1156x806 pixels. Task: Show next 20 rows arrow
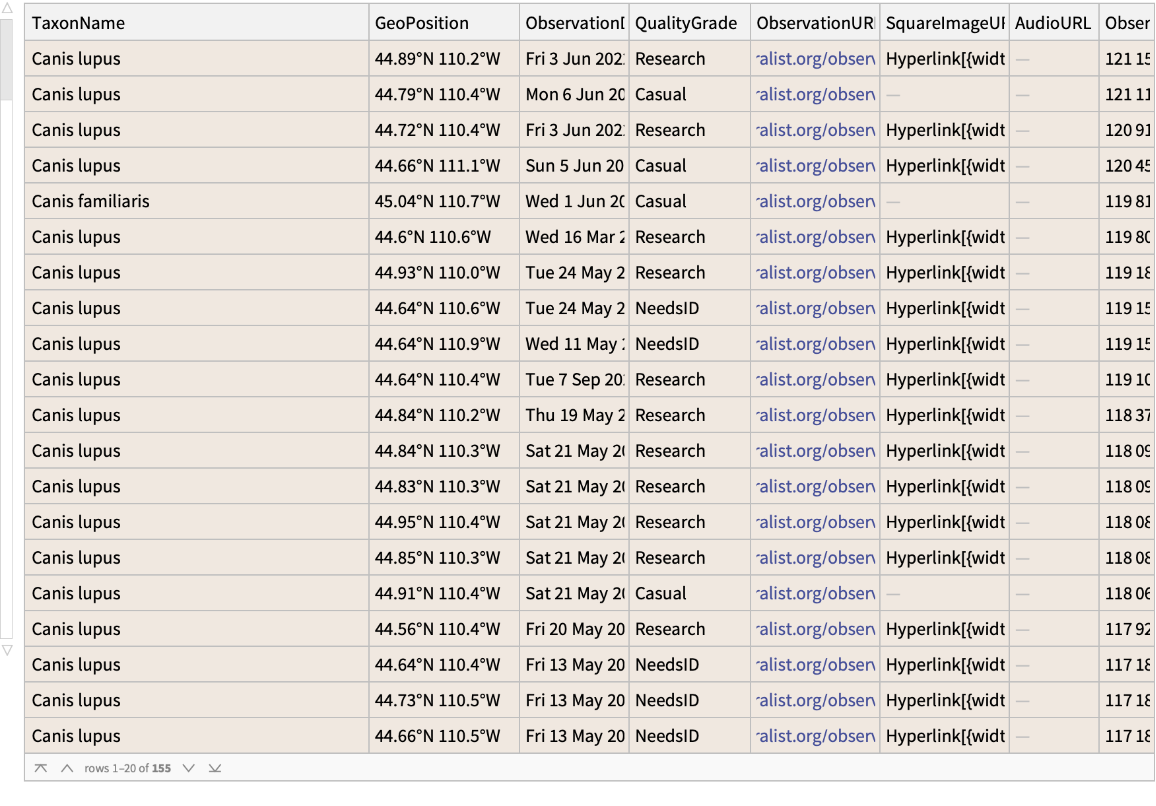(x=188, y=768)
